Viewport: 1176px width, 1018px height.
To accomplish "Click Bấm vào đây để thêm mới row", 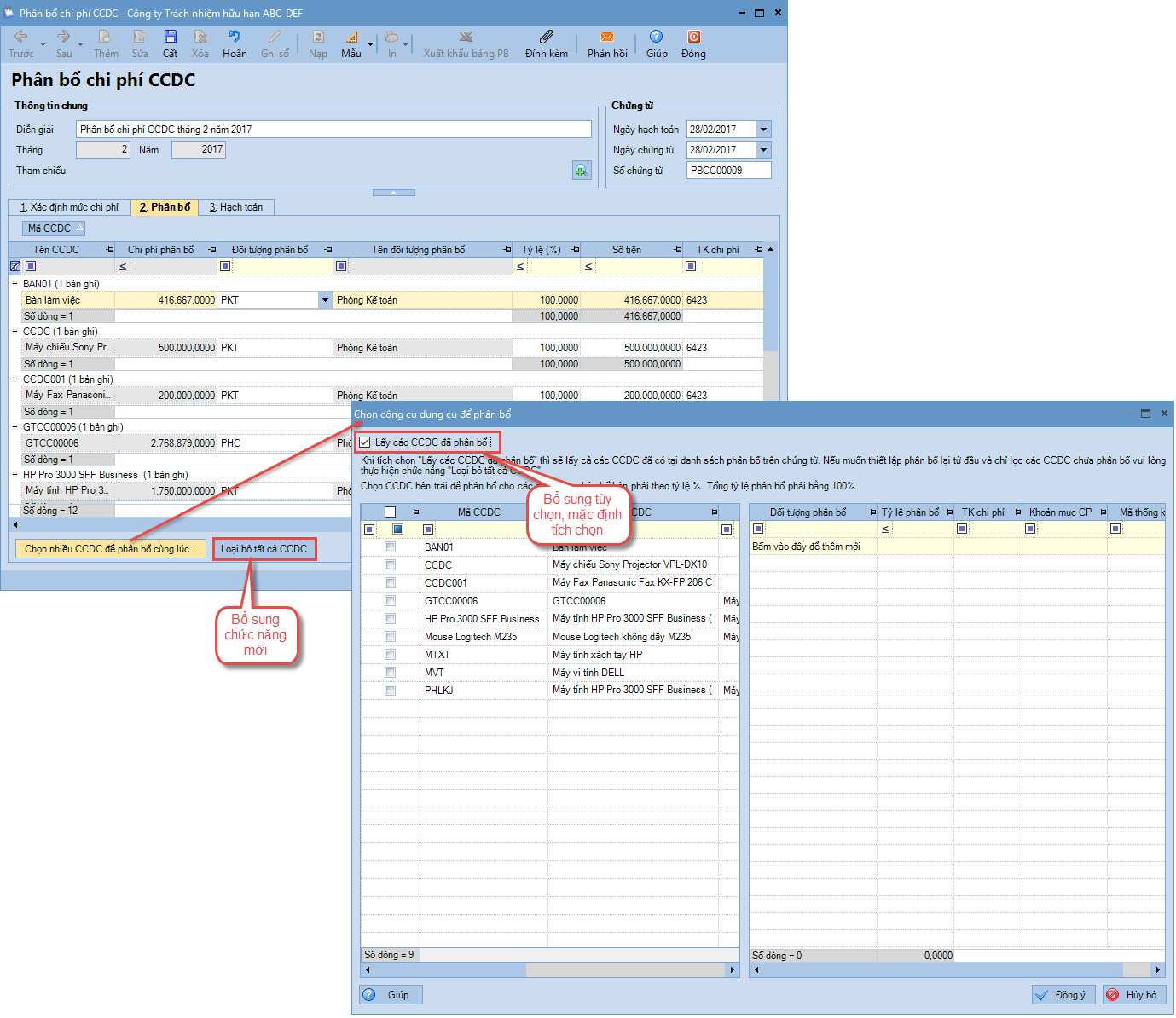I will [957, 547].
